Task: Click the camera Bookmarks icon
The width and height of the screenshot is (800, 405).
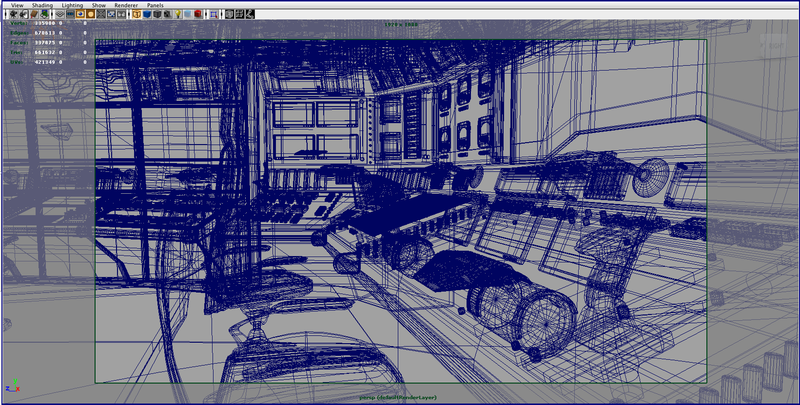Action: 33,15
